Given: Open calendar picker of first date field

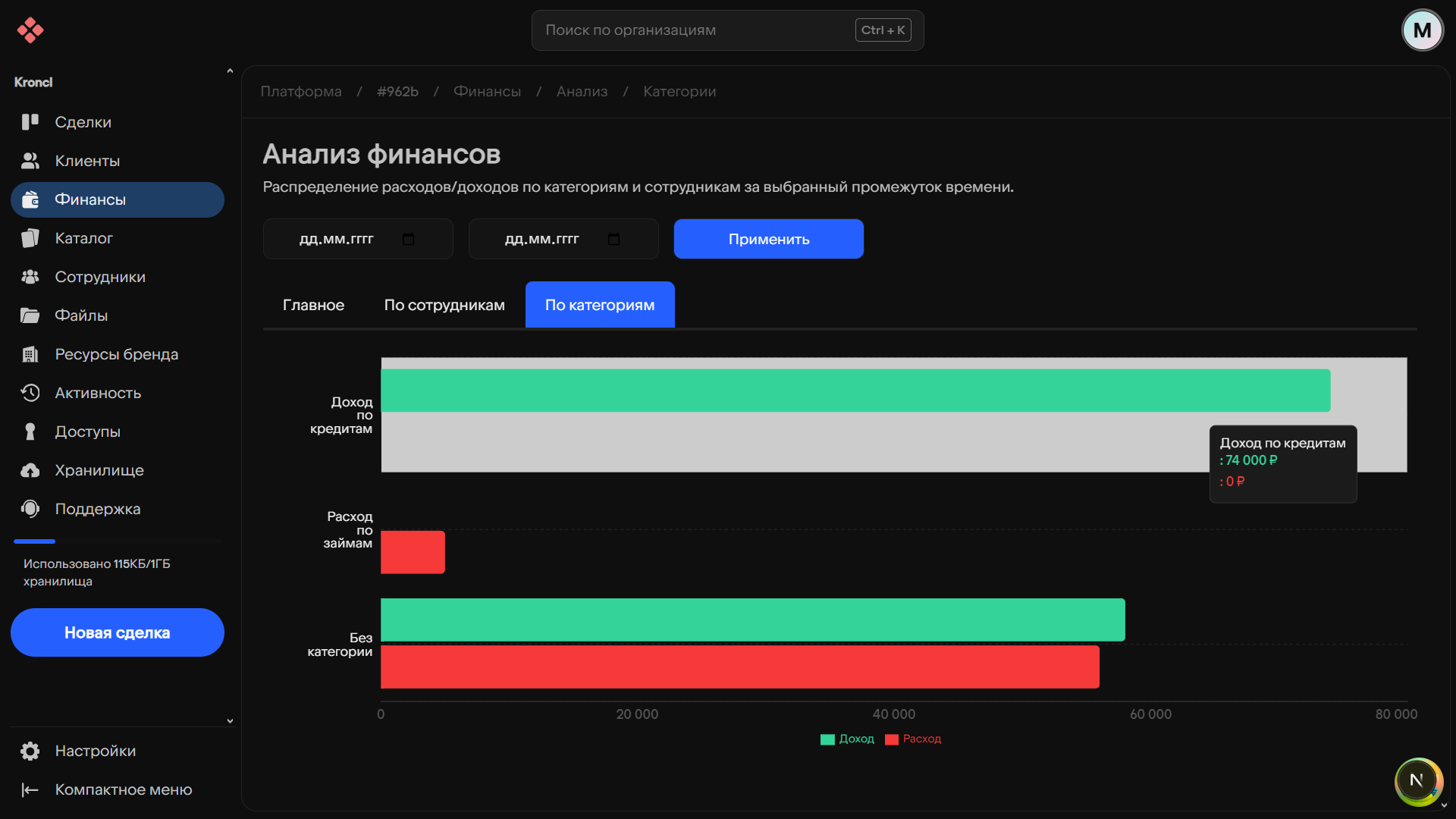Looking at the screenshot, I should coord(408,240).
